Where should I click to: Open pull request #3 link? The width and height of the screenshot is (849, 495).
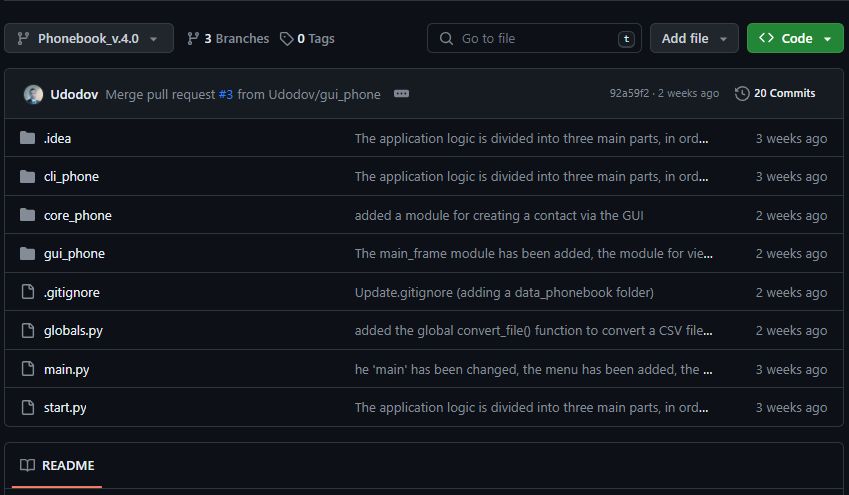(x=226, y=94)
